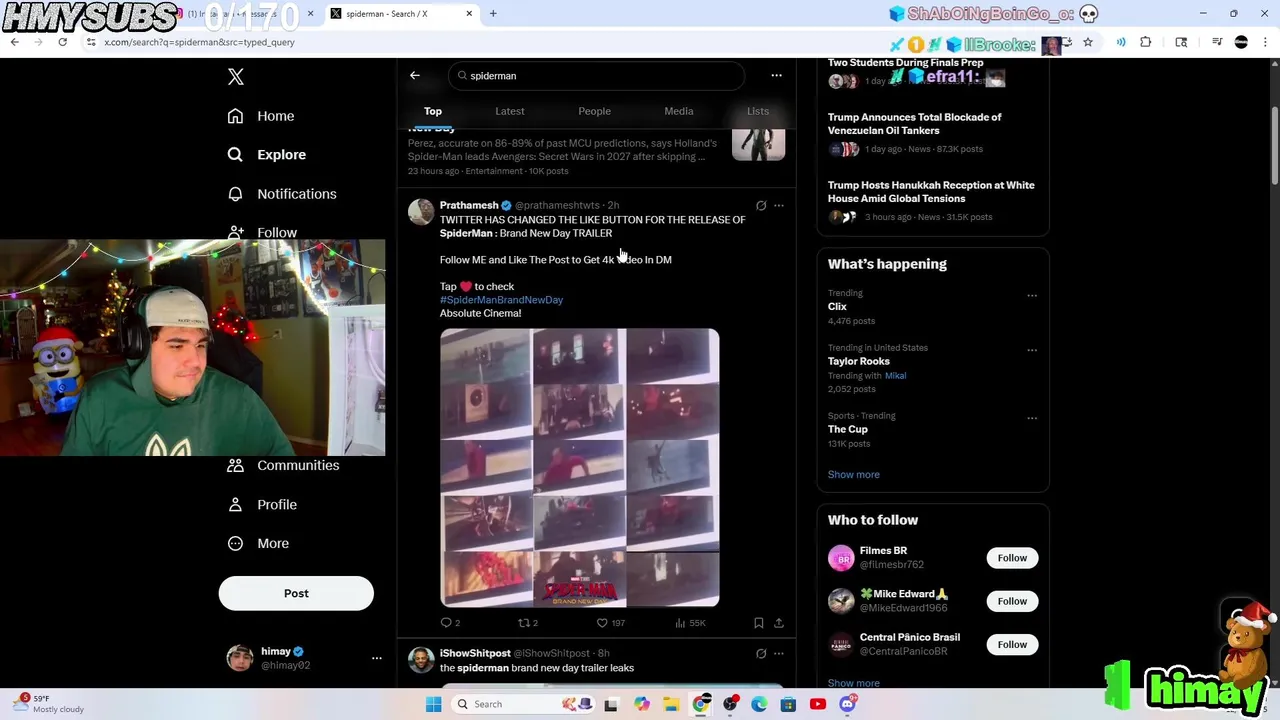
Task: Repost Prathamesh's post
Action: pos(528,623)
